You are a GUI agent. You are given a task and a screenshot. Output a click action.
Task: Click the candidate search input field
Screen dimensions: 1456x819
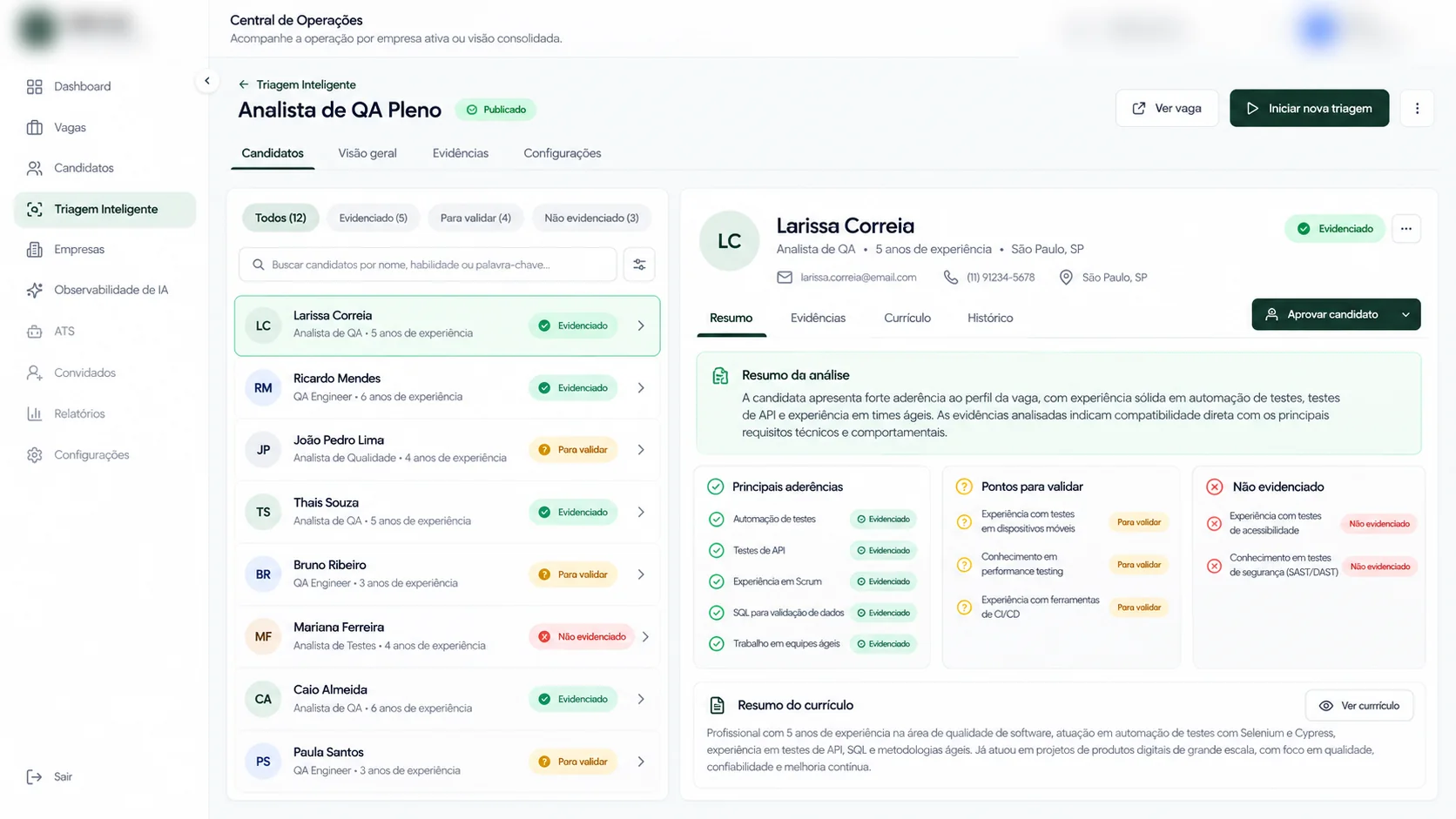click(x=428, y=265)
